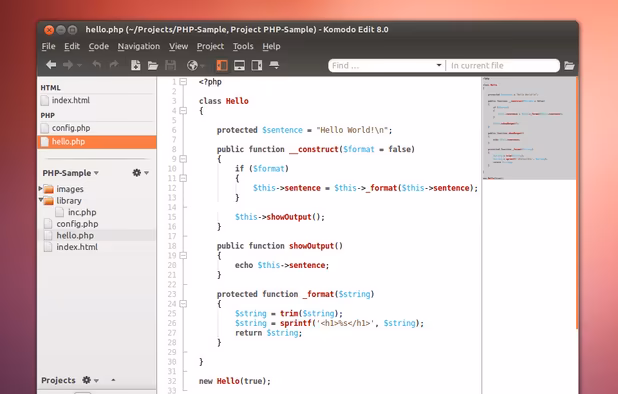Select the library folder in project tree
Screen dimensions: 618x394
click(69, 201)
